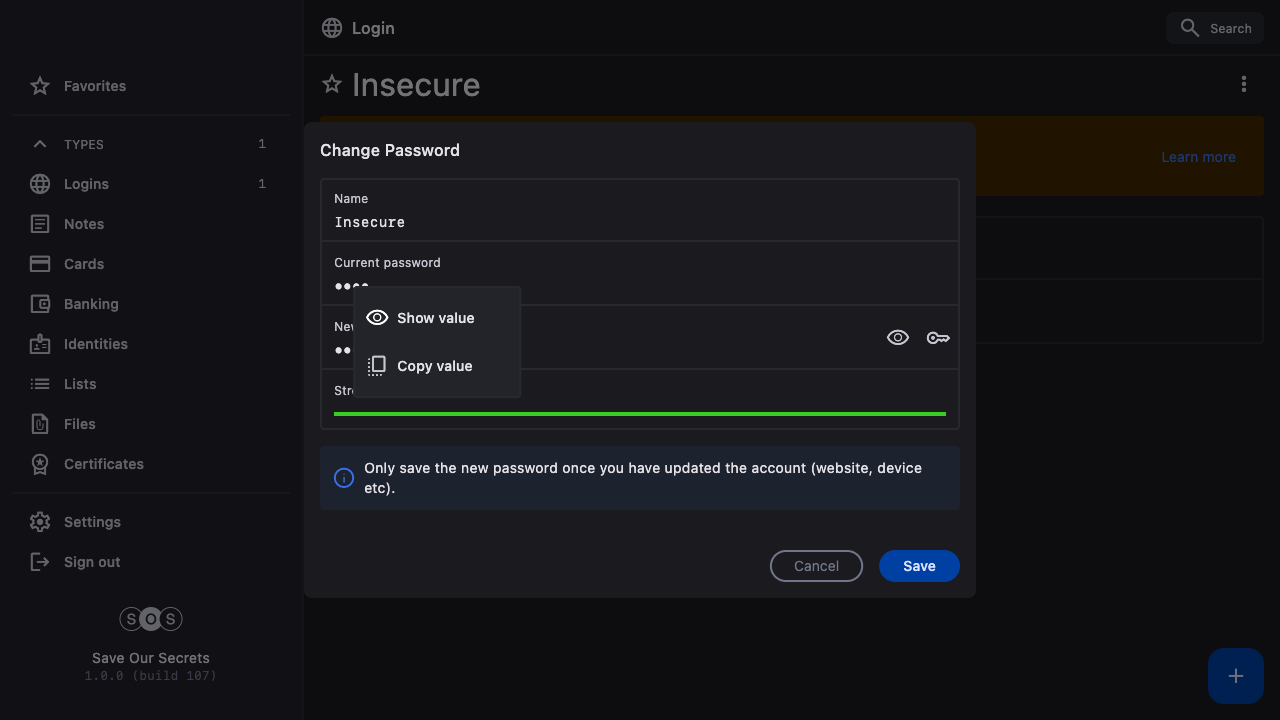Click the Search box
Viewport: 1280px width, 720px height.
point(1215,28)
